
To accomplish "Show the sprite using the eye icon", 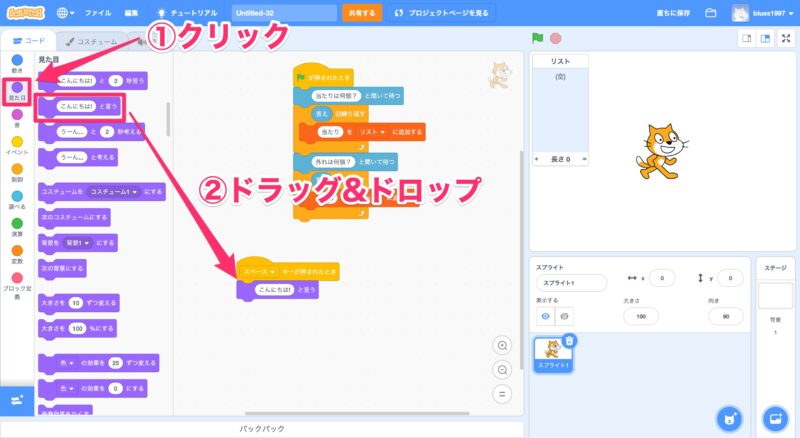I will pyautogui.click(x=546, y=316).
